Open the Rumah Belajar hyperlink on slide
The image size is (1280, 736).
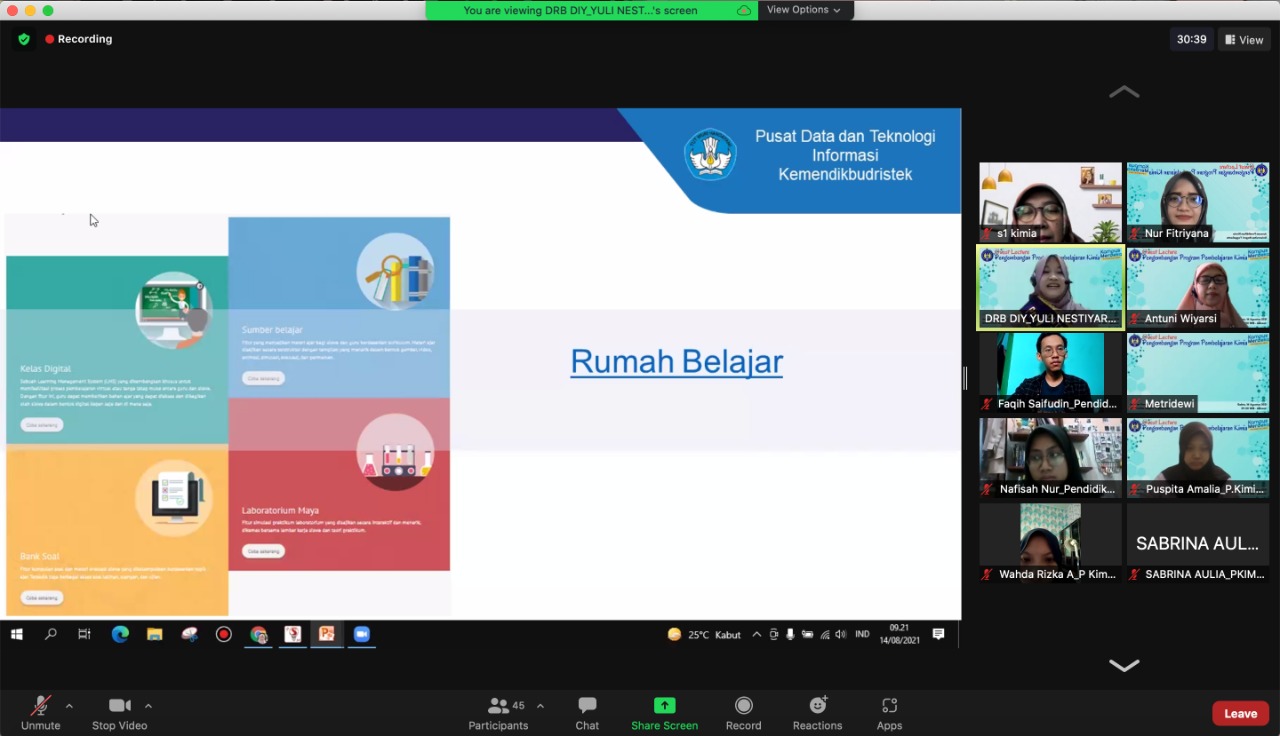point(676,361)
